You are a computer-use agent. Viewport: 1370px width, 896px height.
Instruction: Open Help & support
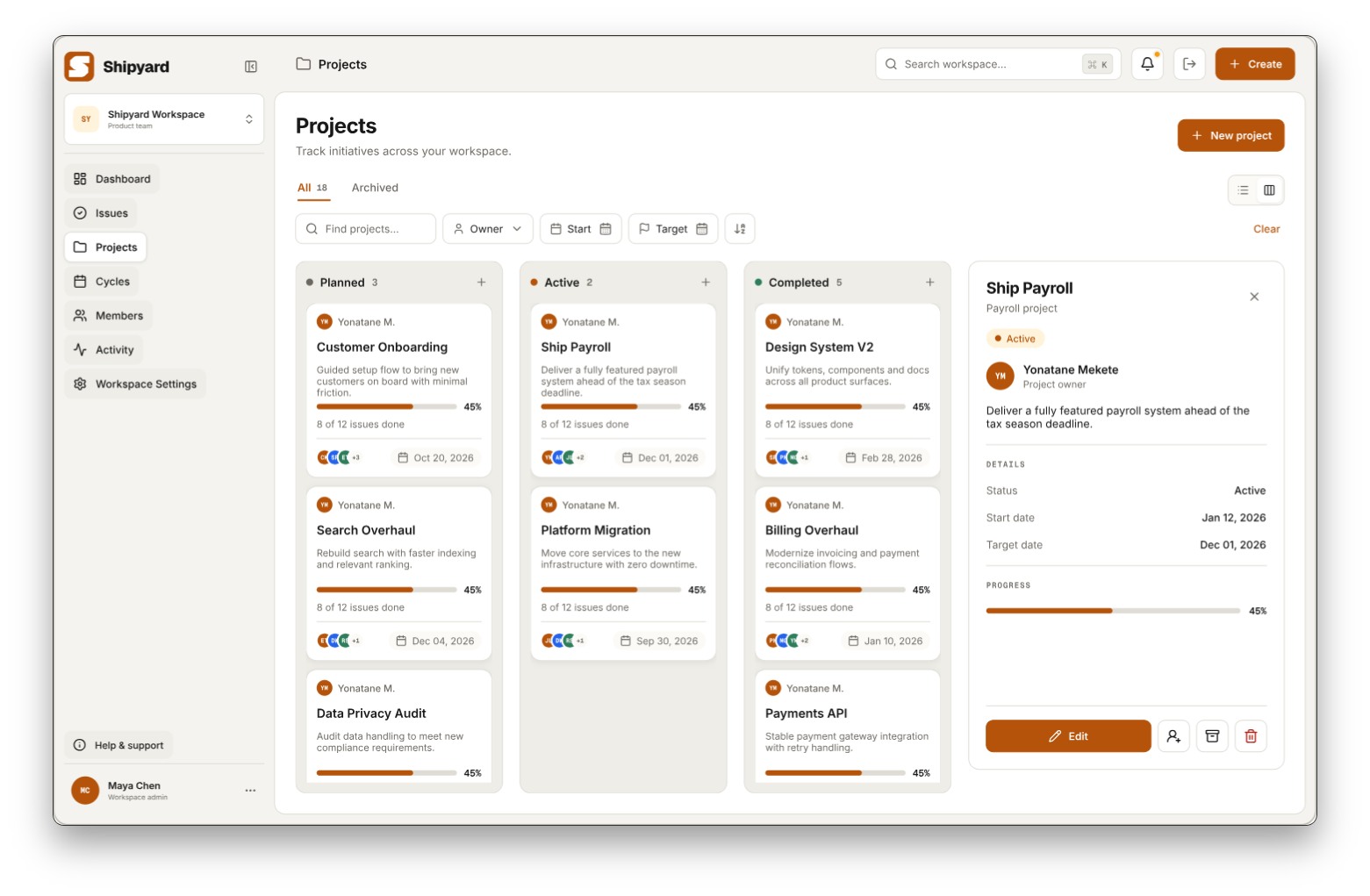(119, 746)
